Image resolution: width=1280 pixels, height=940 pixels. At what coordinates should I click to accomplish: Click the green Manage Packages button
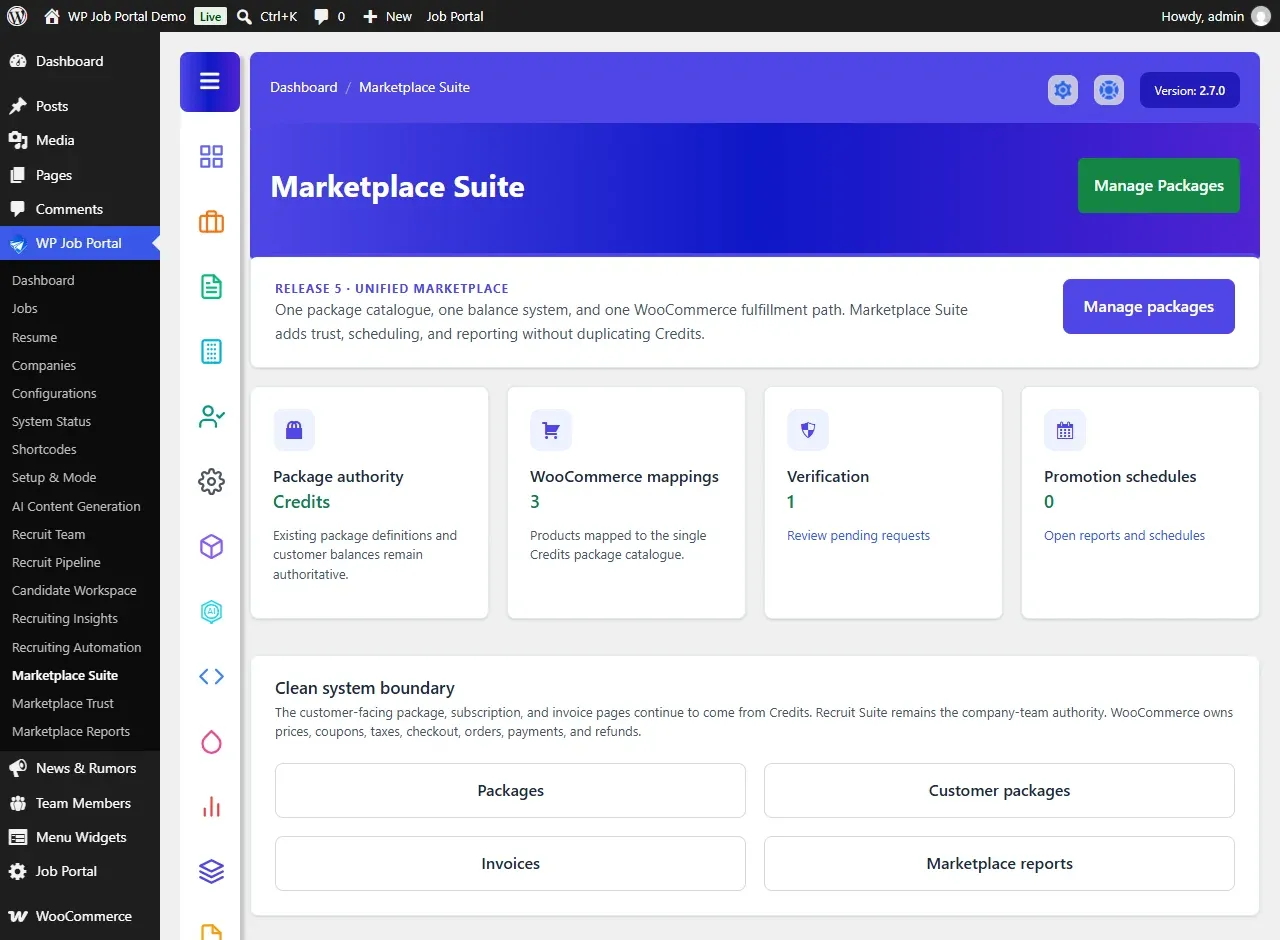pos(1159,186)
